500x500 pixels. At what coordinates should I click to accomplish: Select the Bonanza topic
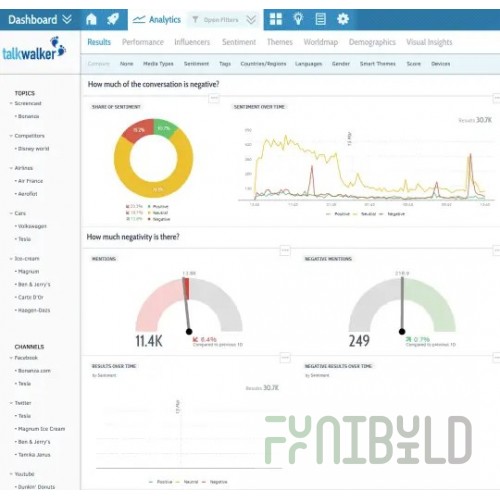pyautogui.click(x=29, y=116)
